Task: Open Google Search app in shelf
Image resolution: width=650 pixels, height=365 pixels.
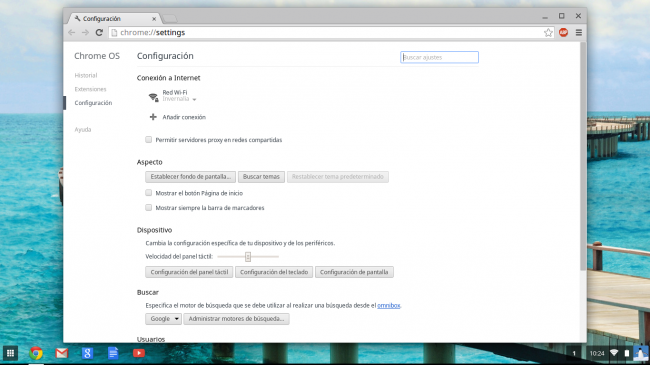Action: click(87, 353)
